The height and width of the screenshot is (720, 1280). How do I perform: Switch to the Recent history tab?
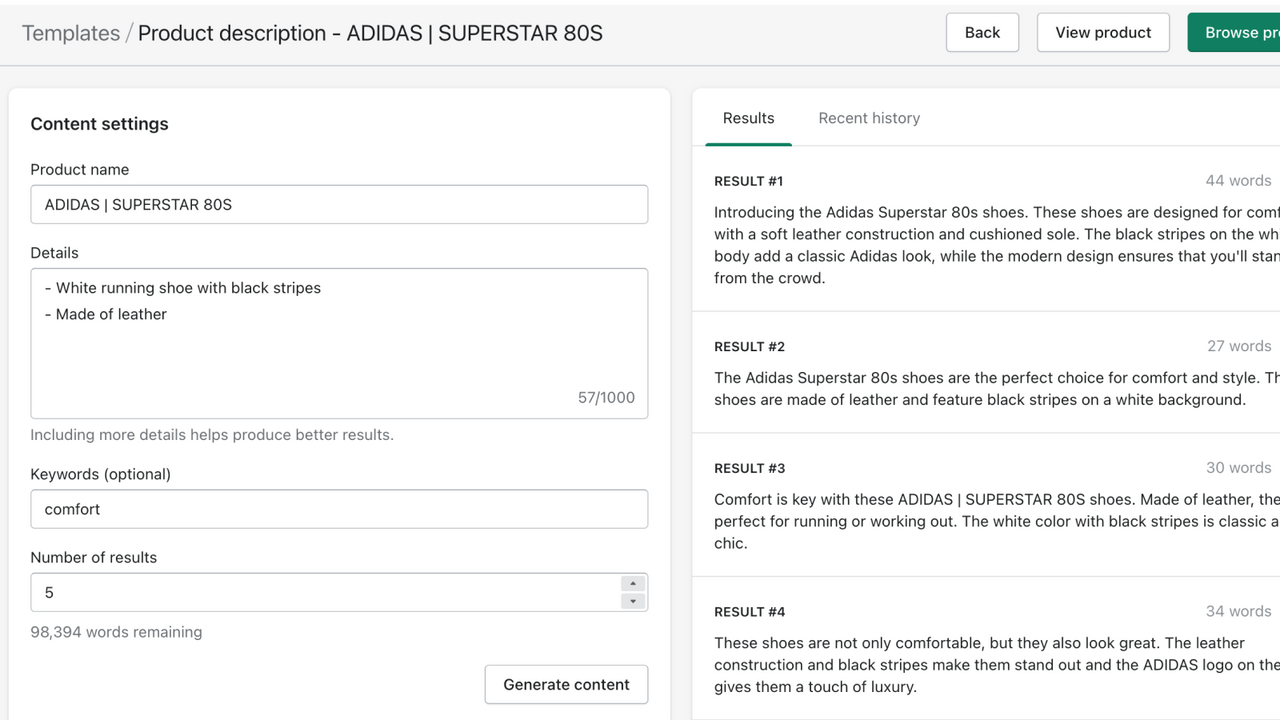(x=869, y=117)
